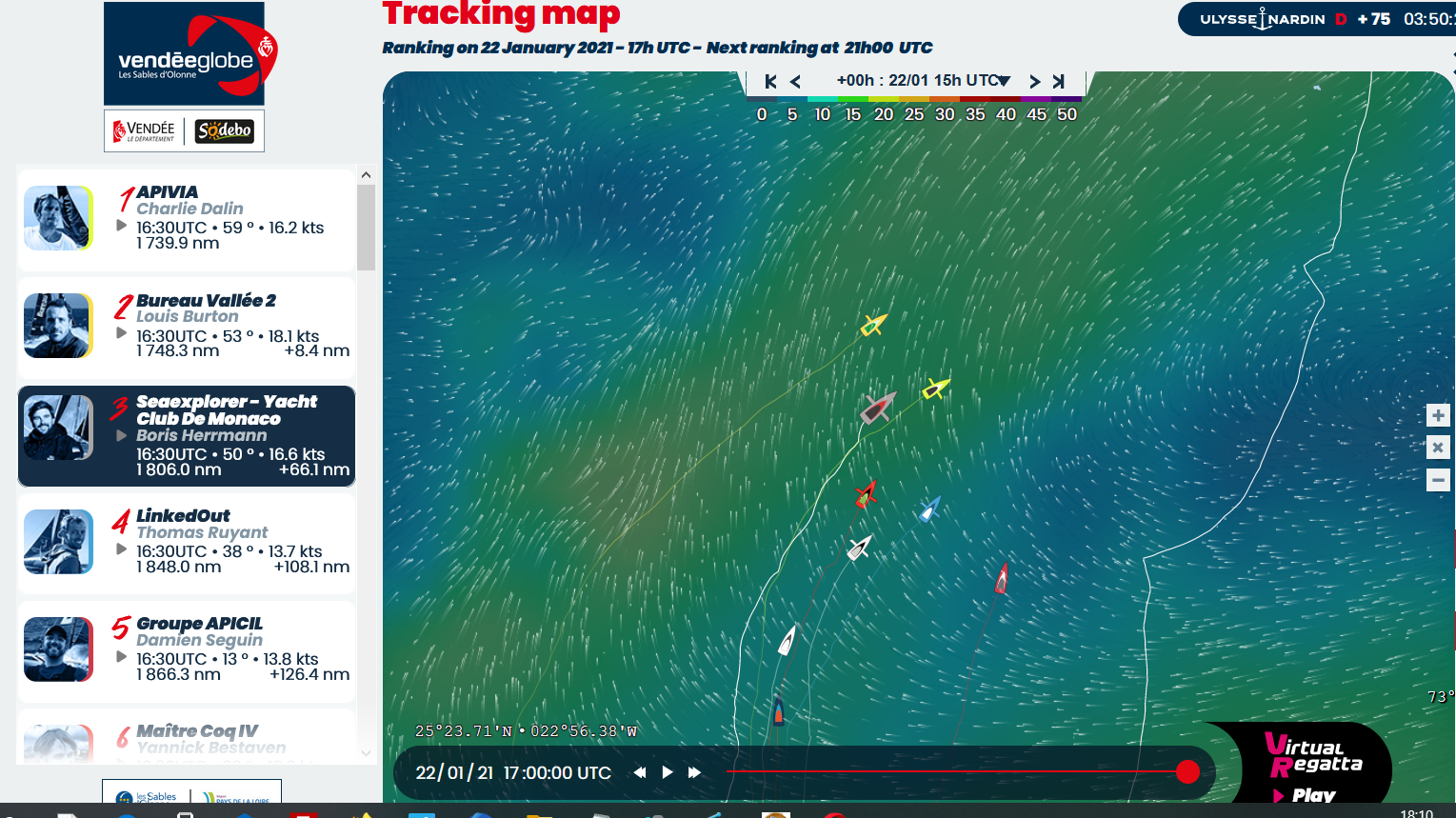Select the red boat on the eastern track
Image resolution: width=1456 pixels, height=818 pixels.
[1002, 578]
